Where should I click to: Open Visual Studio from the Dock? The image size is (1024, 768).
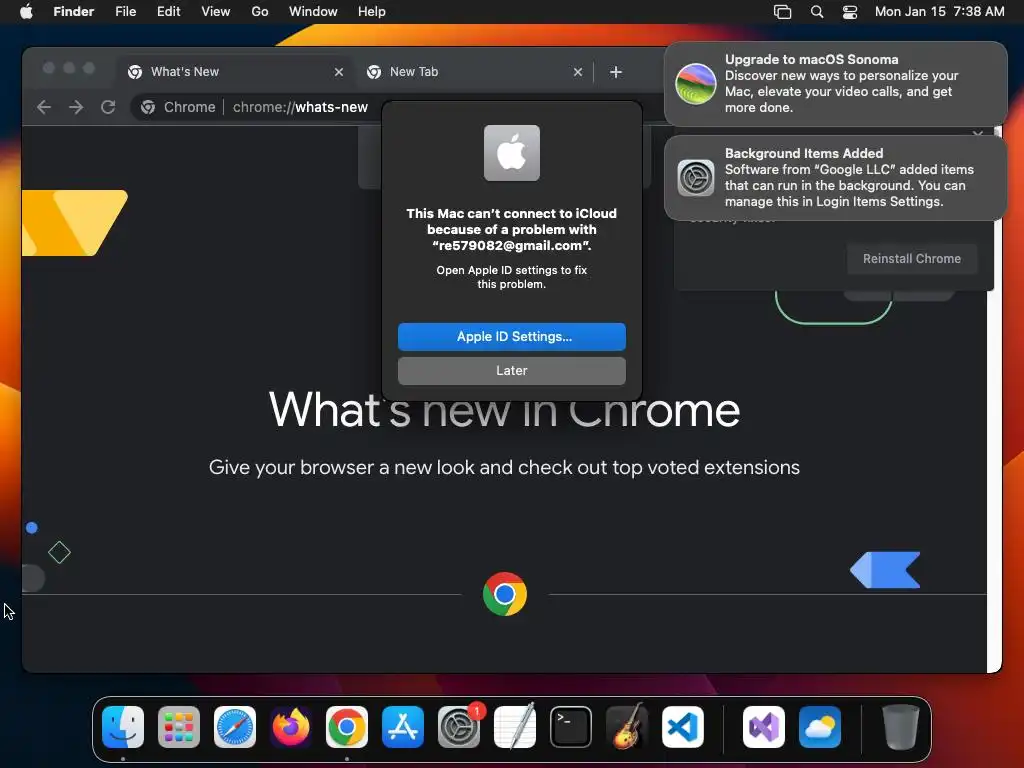[764, 727]
